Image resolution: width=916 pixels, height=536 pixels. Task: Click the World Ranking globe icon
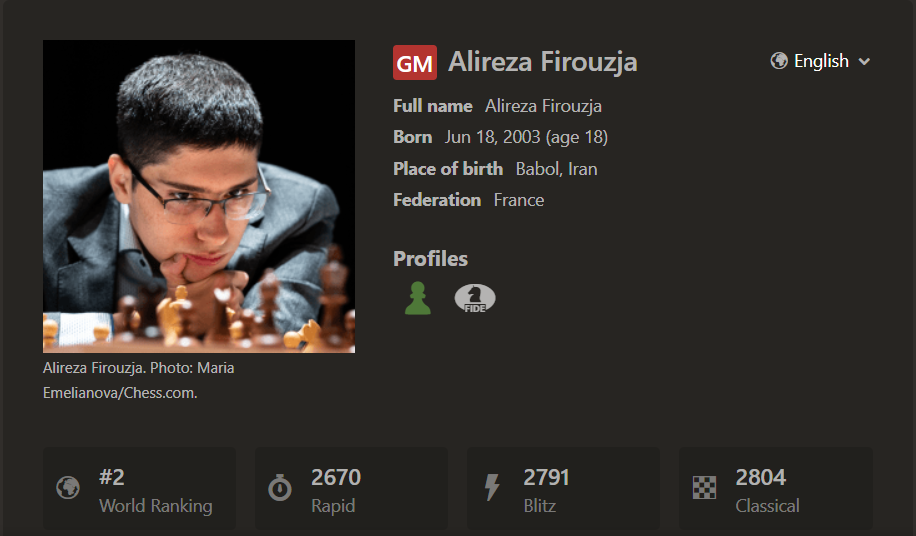point(68,488)
